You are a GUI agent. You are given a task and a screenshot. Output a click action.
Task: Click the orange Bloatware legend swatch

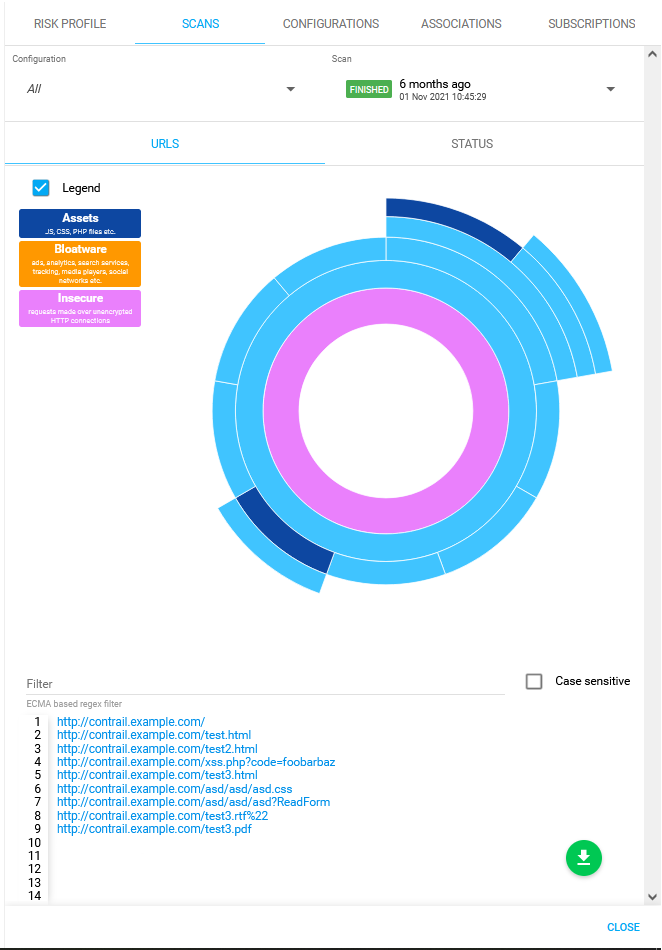(x=80, y=264)
